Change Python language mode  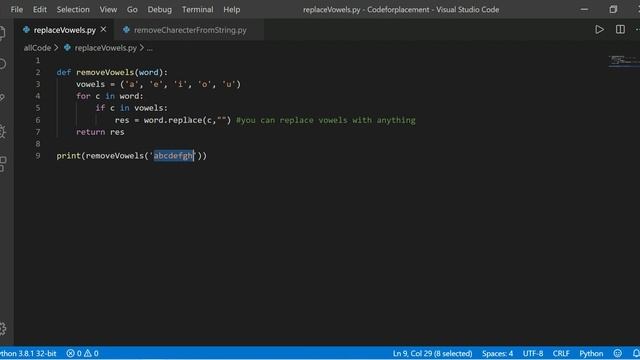(591, 353)
